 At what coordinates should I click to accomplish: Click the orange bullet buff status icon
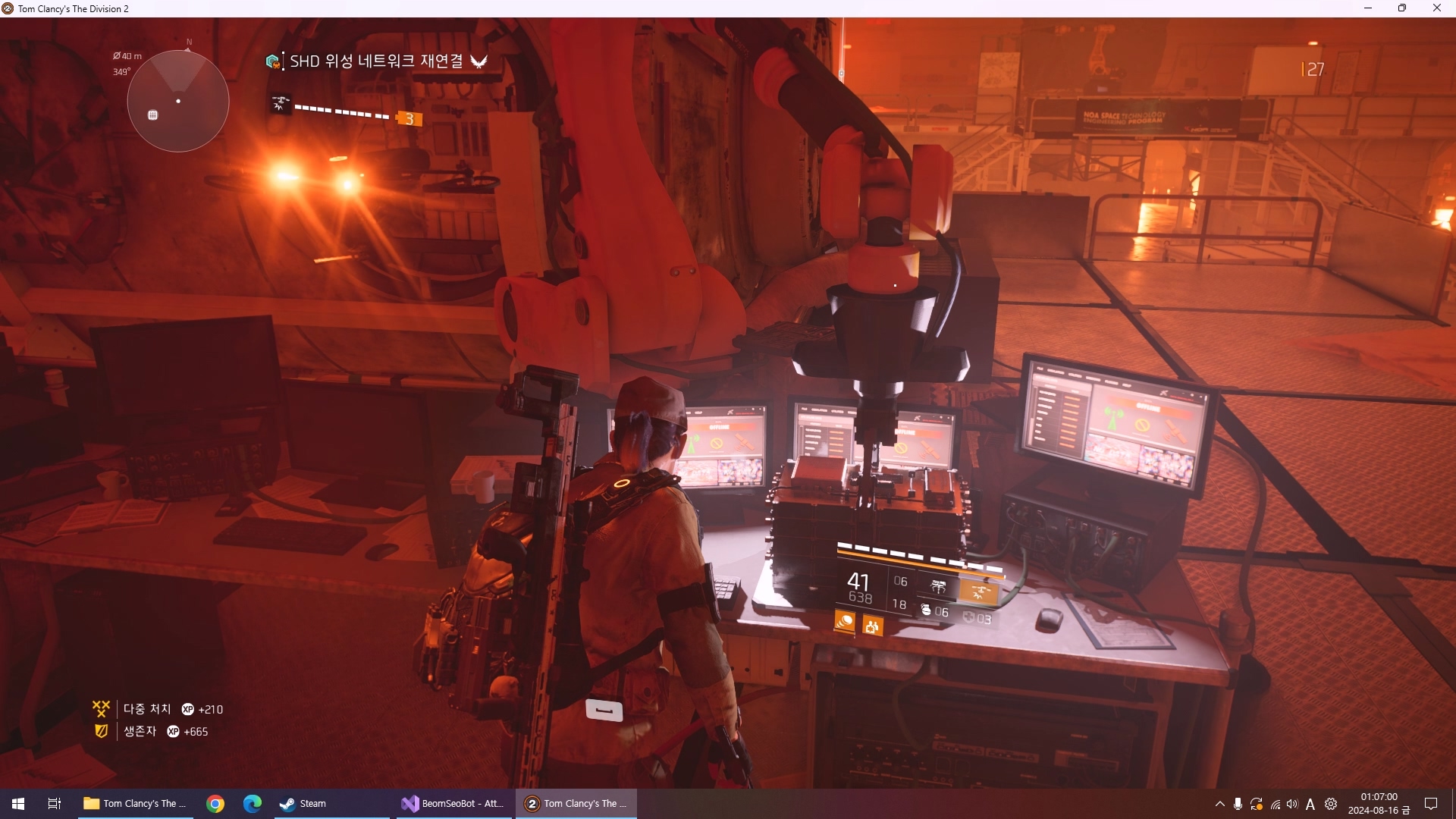[844, 623]
